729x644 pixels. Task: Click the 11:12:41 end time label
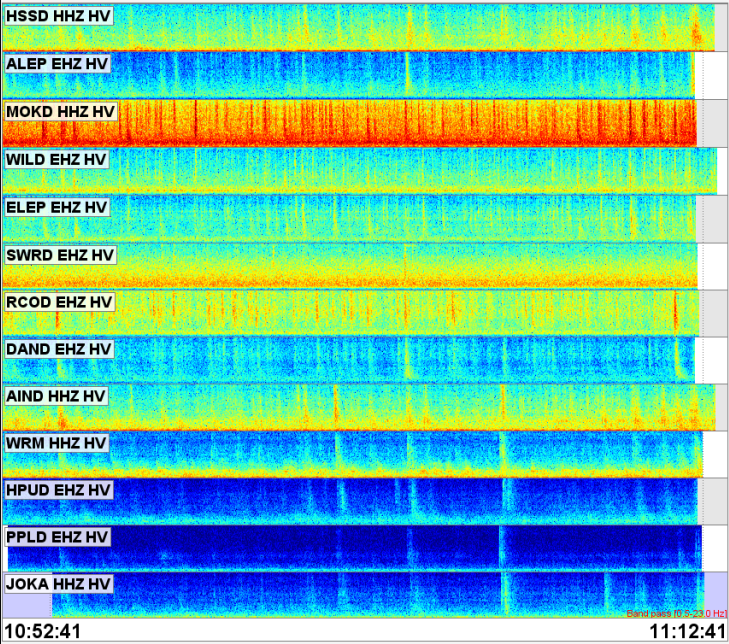click(x=687, y=631)
